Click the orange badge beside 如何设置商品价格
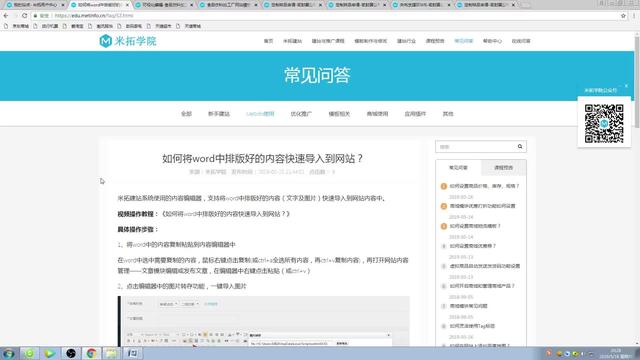The height and width of the screenshot is (360, 640). (x=444, y=186)
